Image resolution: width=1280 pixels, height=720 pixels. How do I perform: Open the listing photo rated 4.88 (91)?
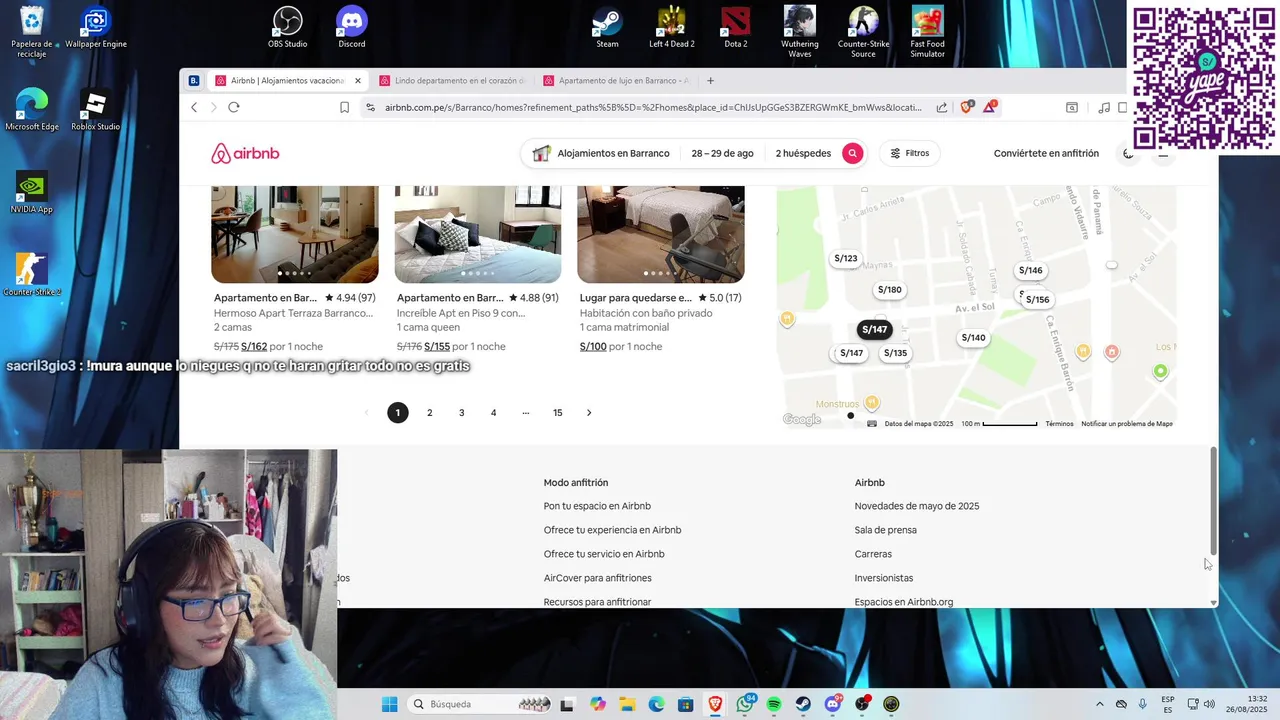coord(478,234)
